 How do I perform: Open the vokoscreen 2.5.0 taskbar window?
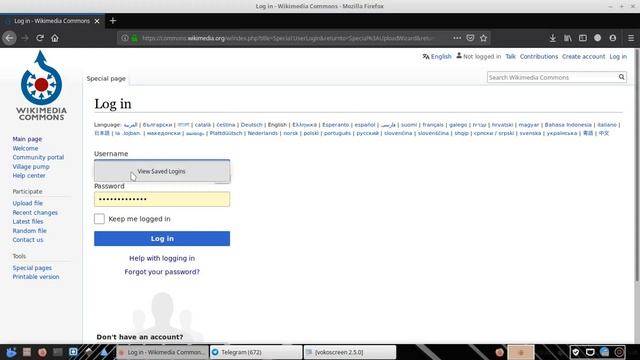tap(350, 352)
